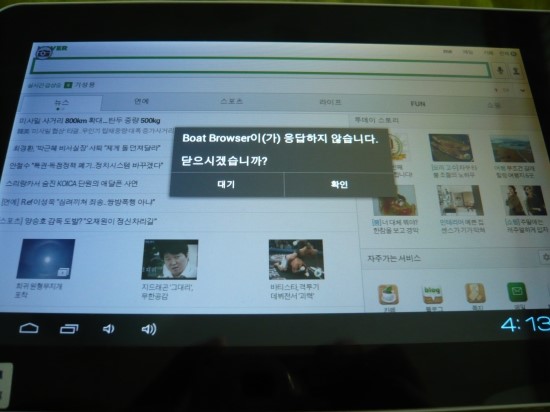Screen dimensions: 550x412
Task: Open headline starting with 안철수
Action: (86, 165)
